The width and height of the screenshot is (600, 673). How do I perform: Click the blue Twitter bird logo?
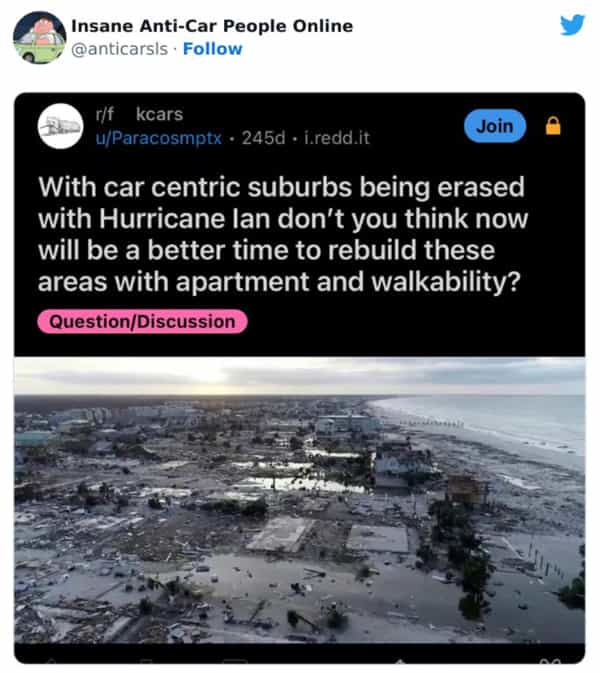[x=573, y=25]
